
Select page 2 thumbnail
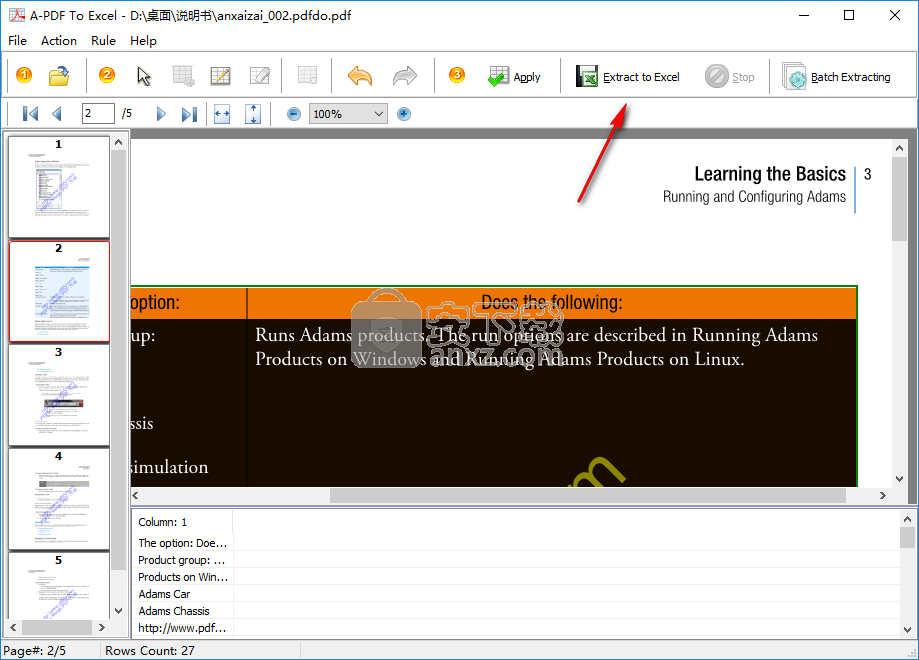pos(59,291)
